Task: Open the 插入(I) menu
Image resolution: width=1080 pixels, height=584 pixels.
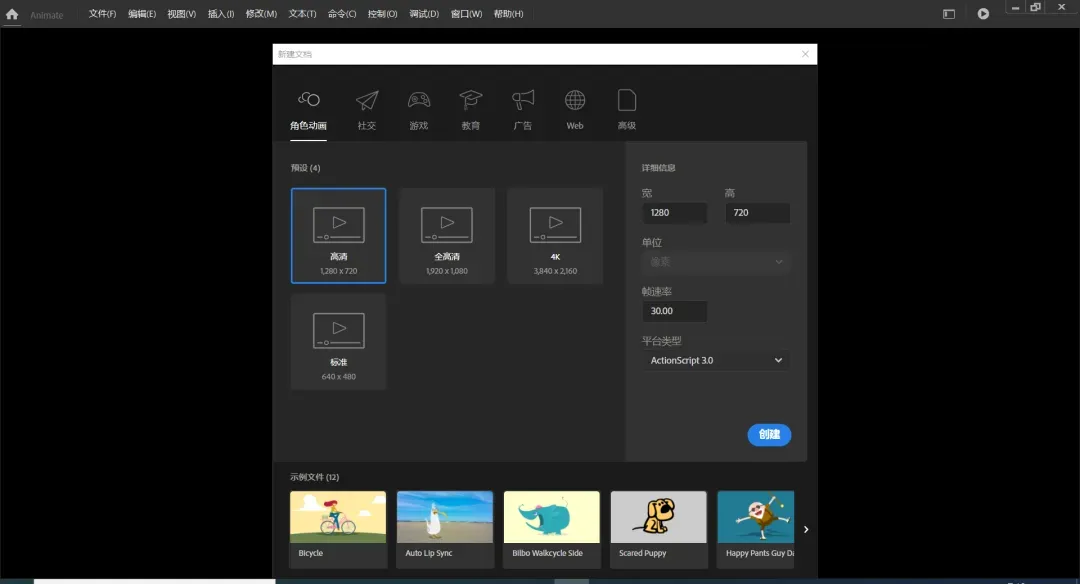Action: click(x=220, y=14)
